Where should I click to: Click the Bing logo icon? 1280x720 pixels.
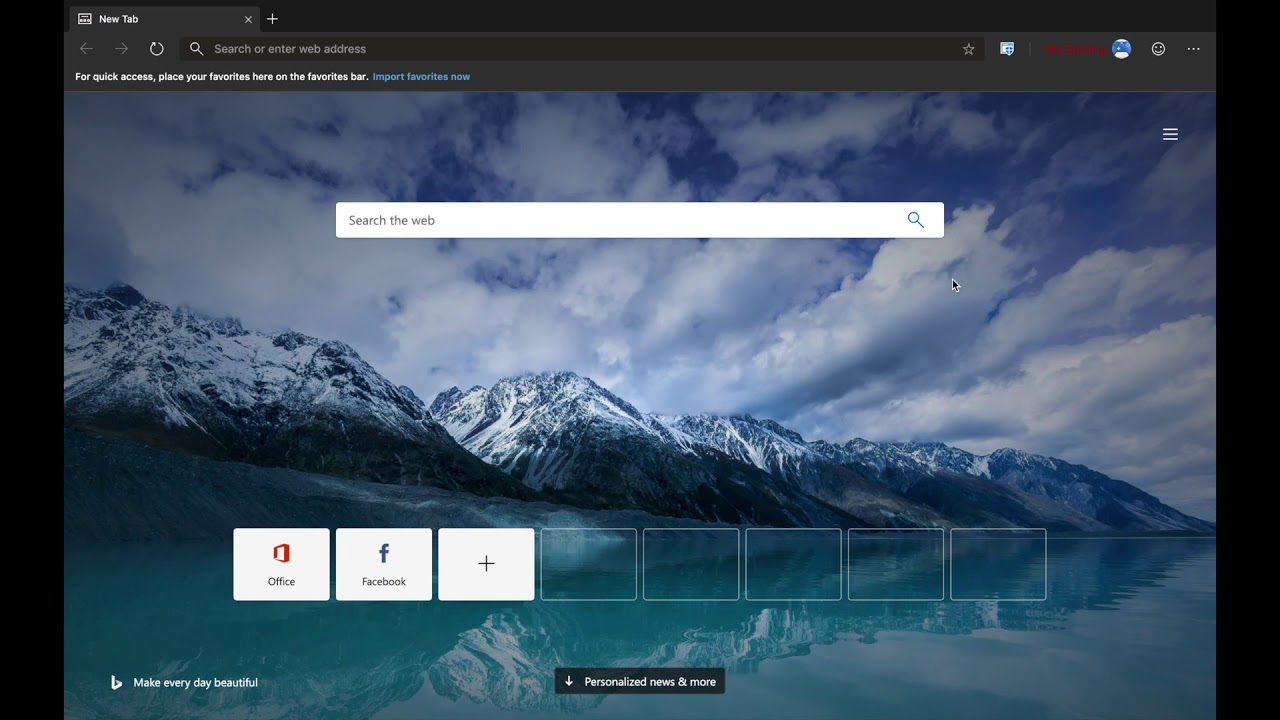coord(116,682)
